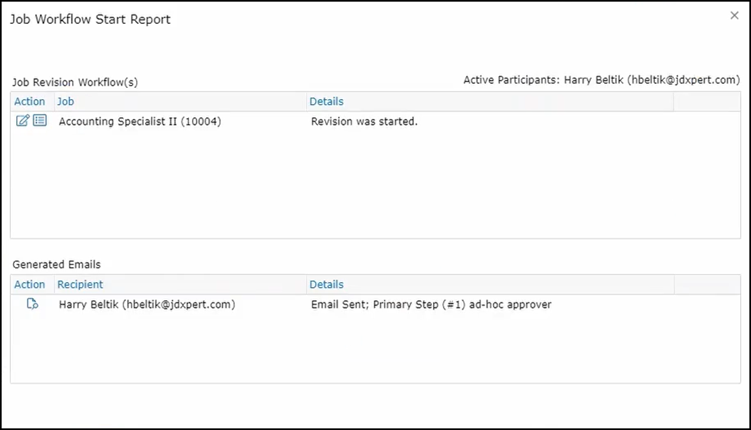Click the blank last header in emails table
This screenshot has height=430, width=751.
pos(706,284)
